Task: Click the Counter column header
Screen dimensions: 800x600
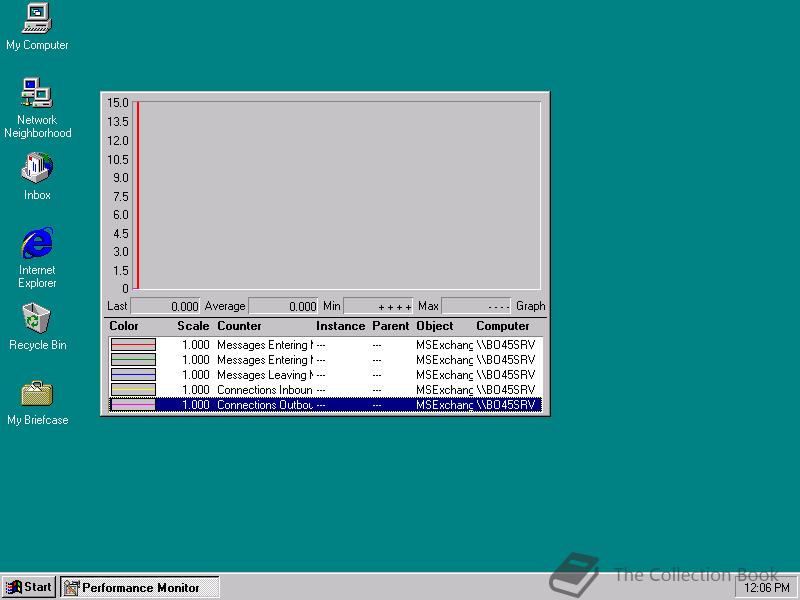Action: coord(239,326)
